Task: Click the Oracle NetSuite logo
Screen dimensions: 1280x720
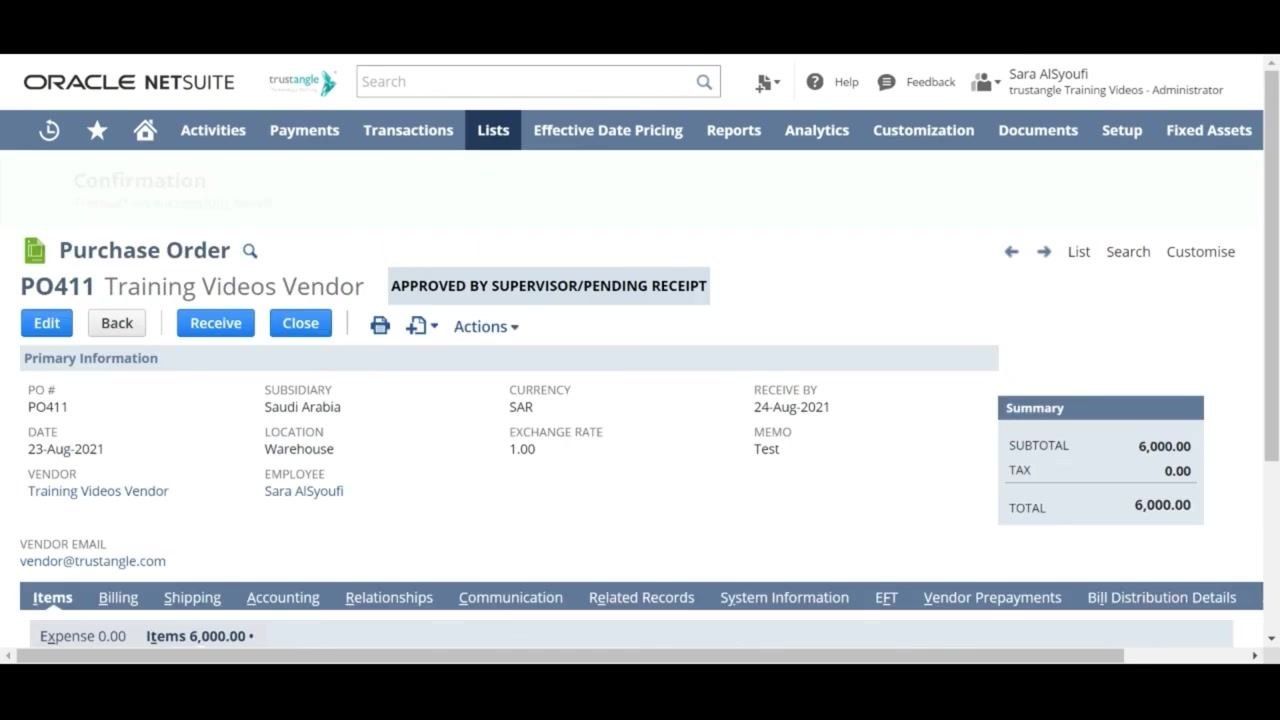Action: coord(129,82)
